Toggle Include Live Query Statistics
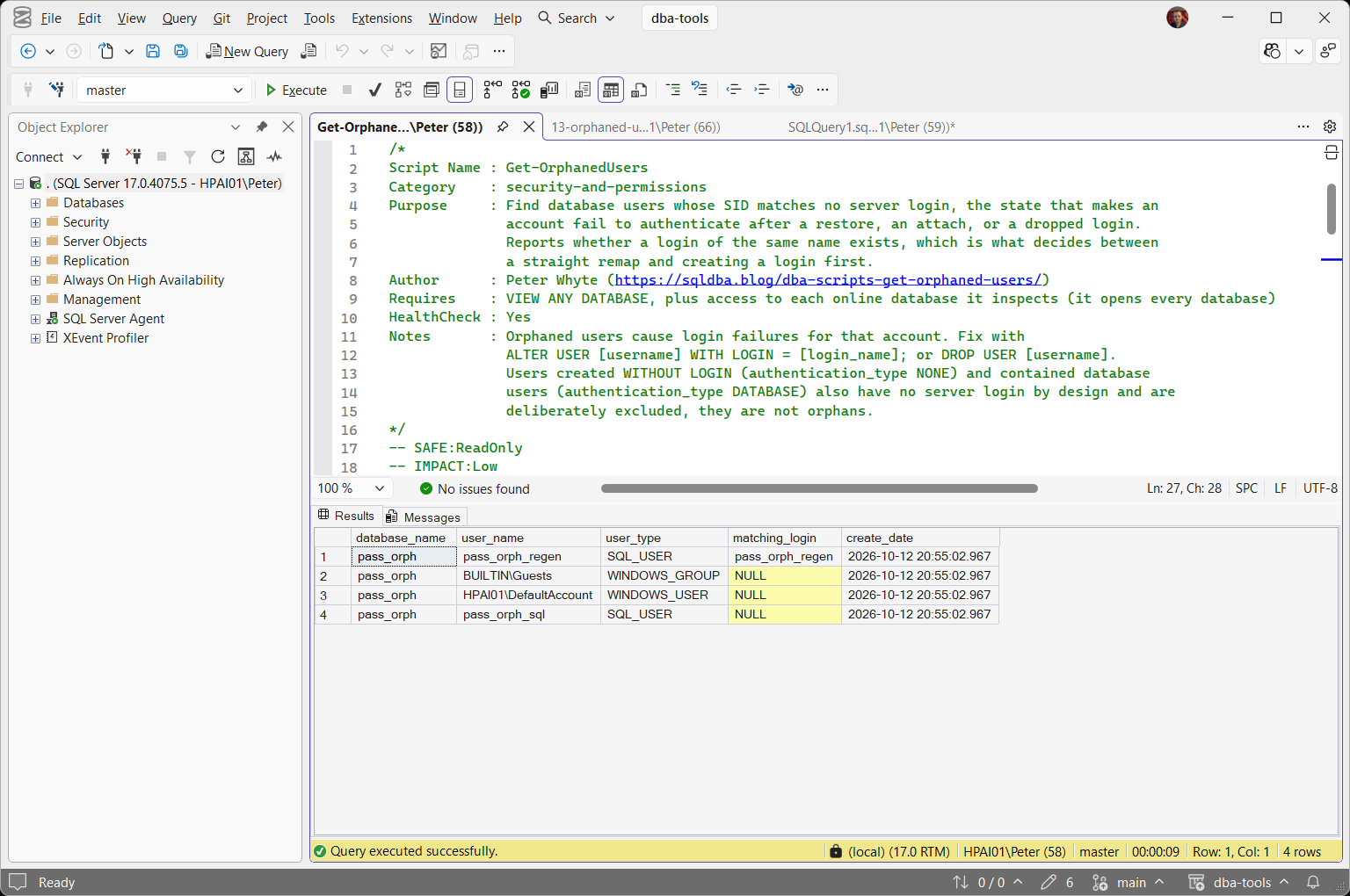Viewport: 1350px width, 896px height. click(x=521, y=90)
